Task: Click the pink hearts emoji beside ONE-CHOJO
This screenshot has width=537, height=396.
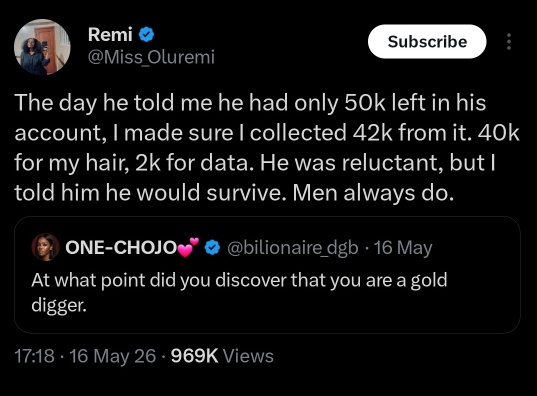Action: coord(188,247)
